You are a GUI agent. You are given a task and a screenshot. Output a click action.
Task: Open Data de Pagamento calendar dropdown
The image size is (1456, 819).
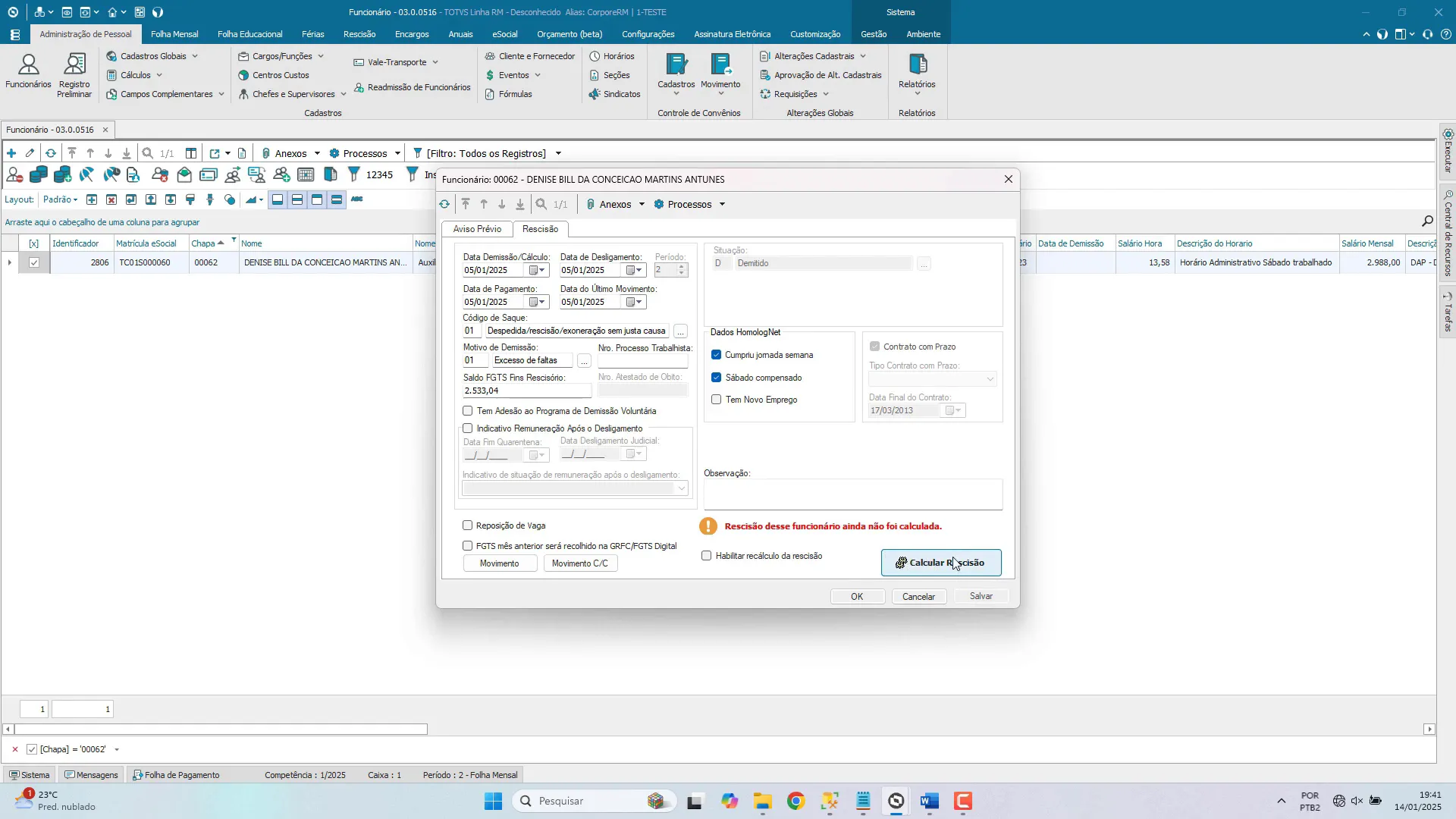537,302
